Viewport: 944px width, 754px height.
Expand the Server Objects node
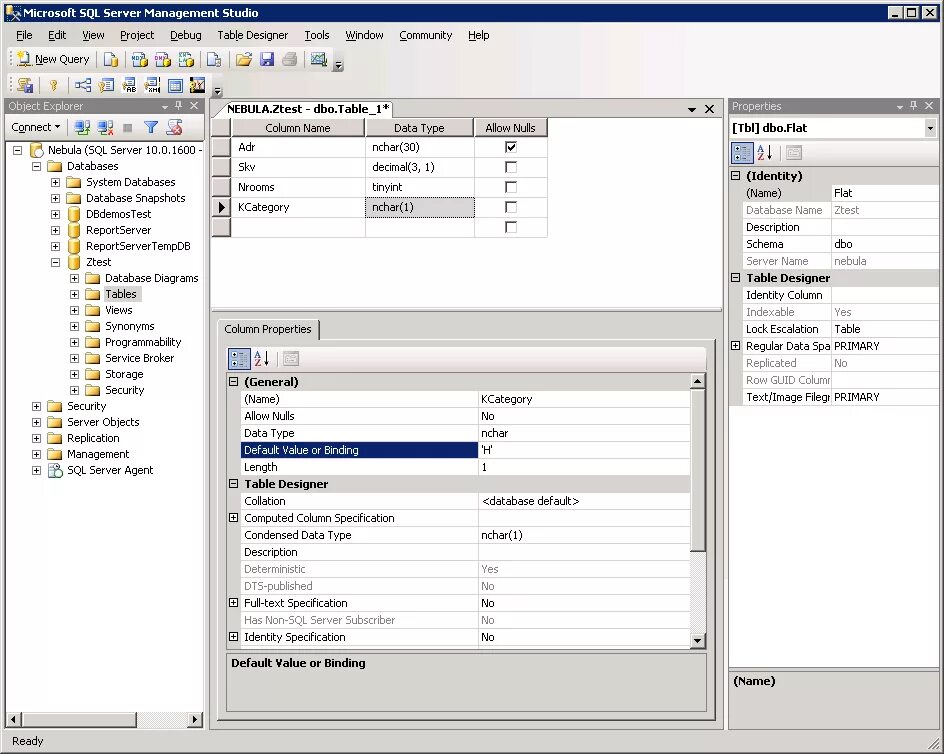pos(36,422)
